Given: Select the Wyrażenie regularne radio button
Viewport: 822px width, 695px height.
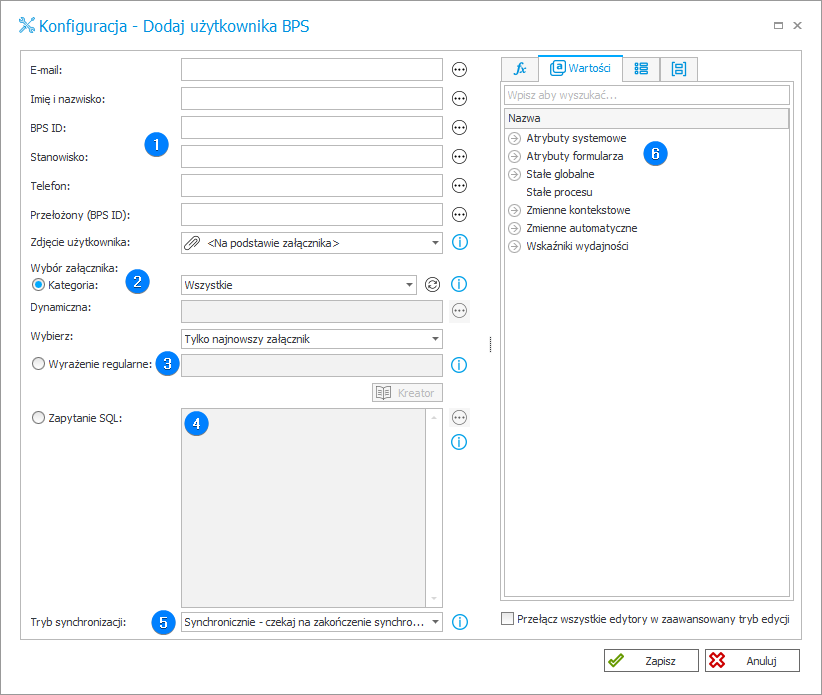Looking at the screenshot, I should (x=38, y=364).
